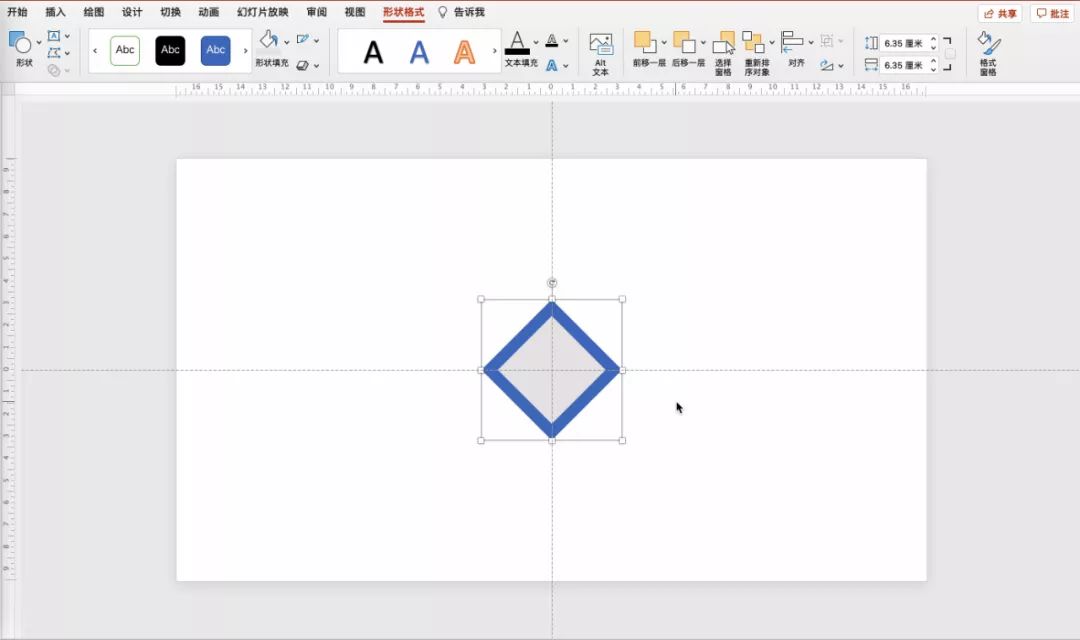The height and width of the screenshot is (640, 1080).
Task: Click the shape outline pen icon
Action: coord(302,40)
